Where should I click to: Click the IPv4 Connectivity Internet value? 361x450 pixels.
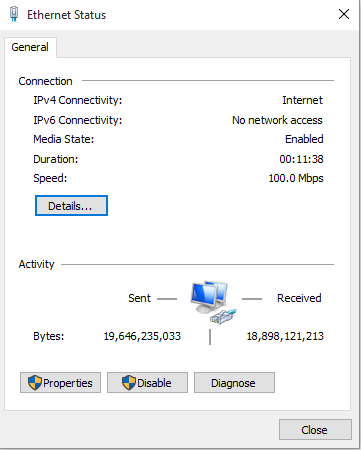tap(302, 100)
